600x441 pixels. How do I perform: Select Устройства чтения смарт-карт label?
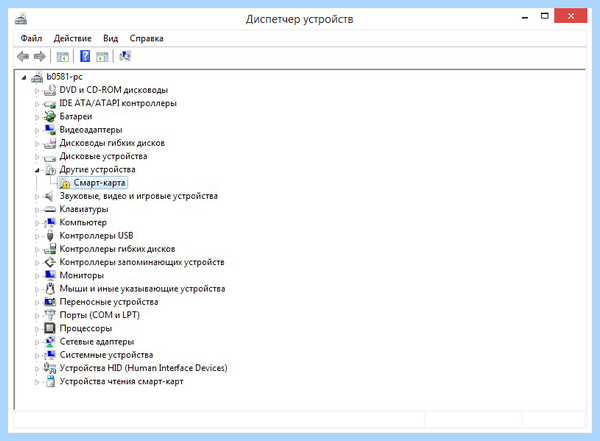(121, 381)
